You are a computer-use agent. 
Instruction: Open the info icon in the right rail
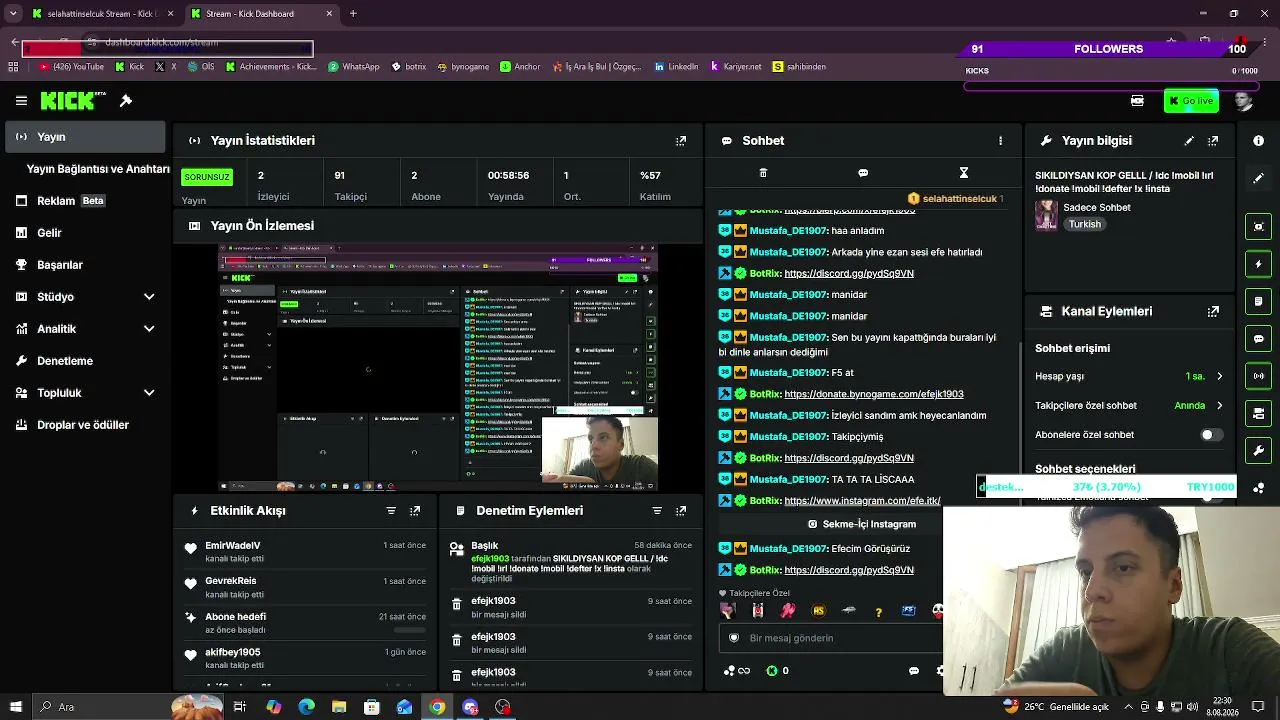[x=1259, y=141]
